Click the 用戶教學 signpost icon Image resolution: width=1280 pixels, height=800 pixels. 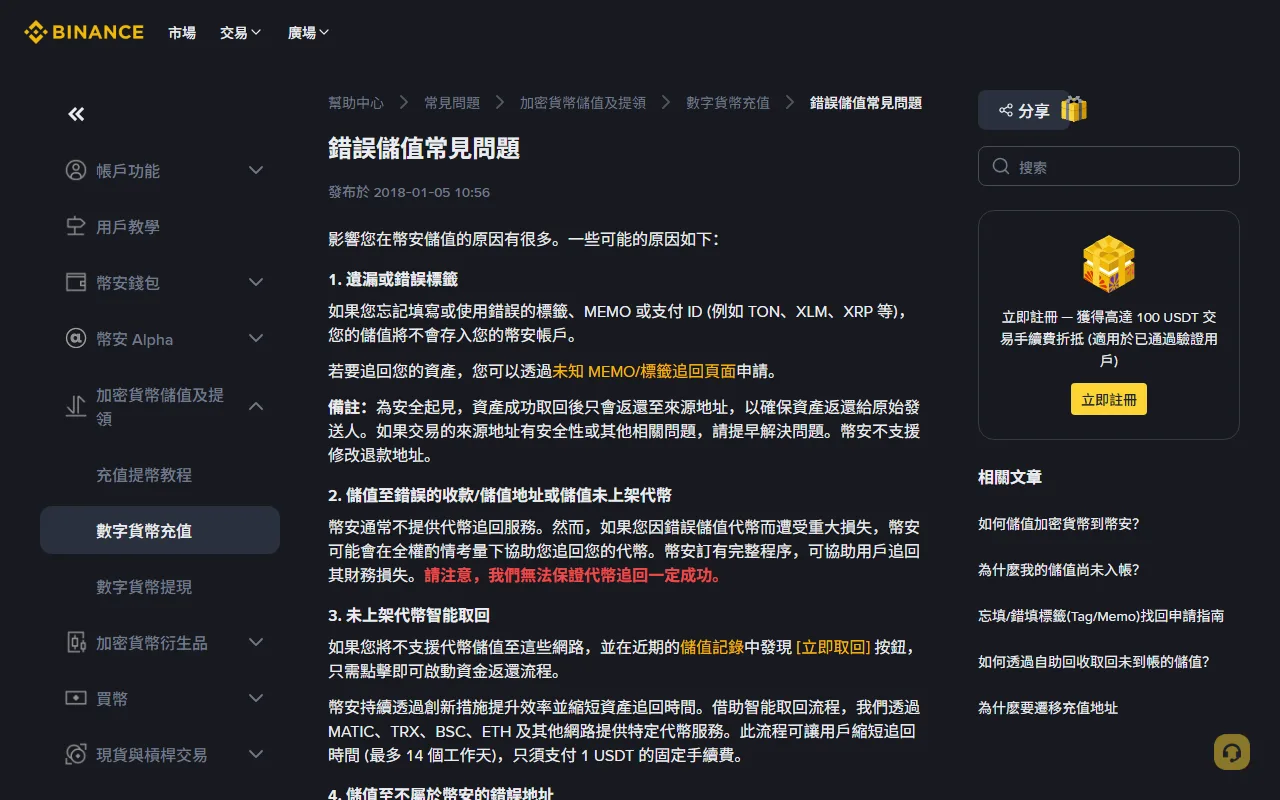(x=75, y=226)
